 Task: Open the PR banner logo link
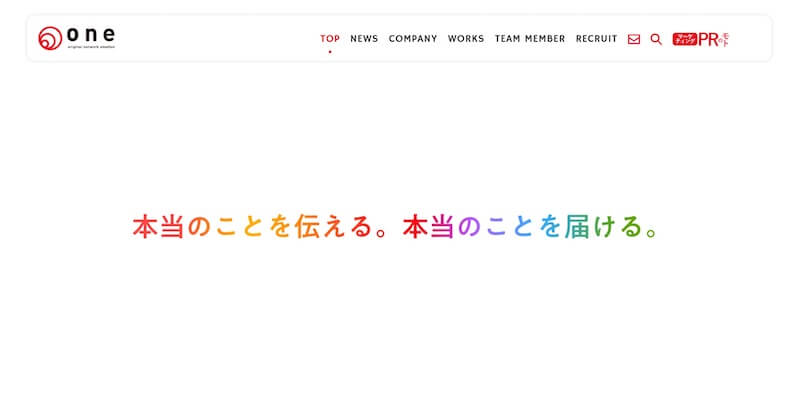click(x=701, y=39)
